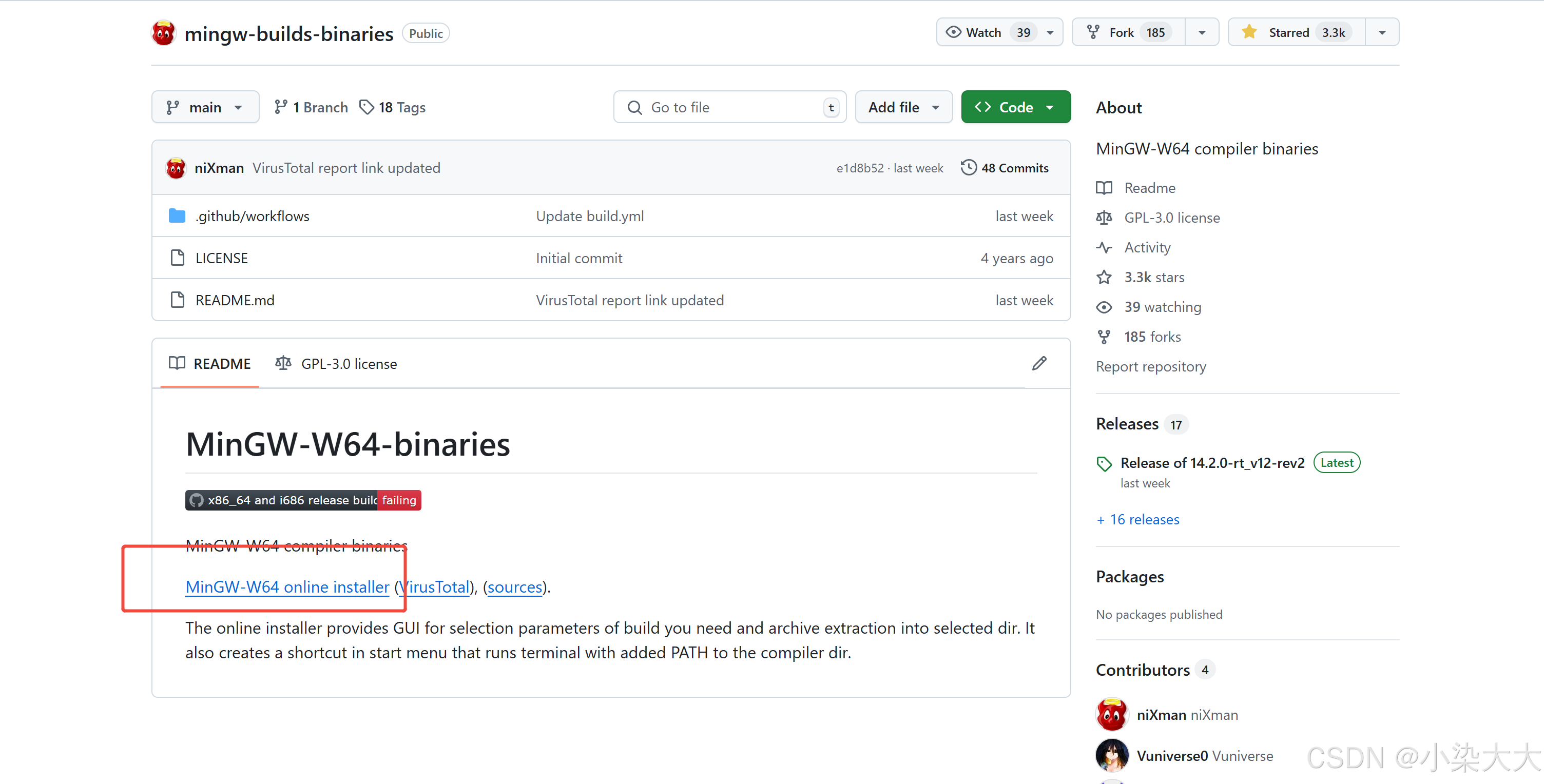Expand the green Code dropdown
Viewport: 1544px width, 784px height.
1015,107
